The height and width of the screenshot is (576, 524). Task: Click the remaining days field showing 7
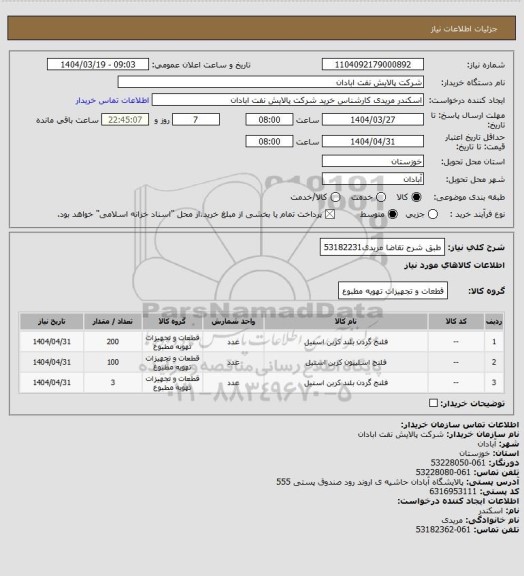pyautogui.click(x=196, y=120)
